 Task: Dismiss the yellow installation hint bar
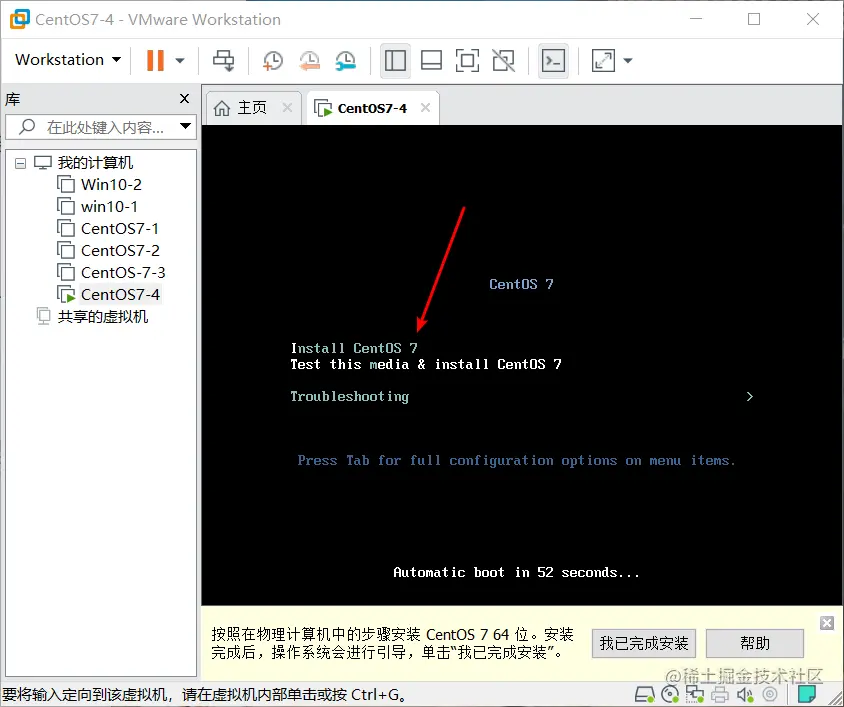point(827,623)
